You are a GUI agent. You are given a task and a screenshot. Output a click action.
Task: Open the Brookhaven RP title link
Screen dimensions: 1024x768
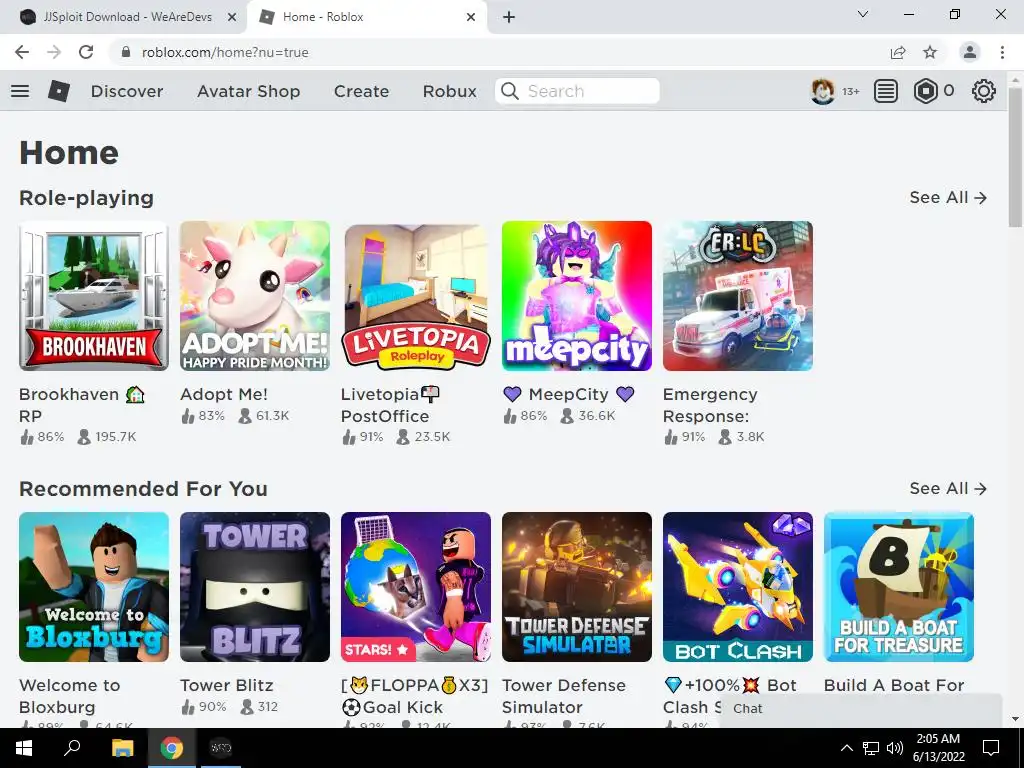[82, 405]
